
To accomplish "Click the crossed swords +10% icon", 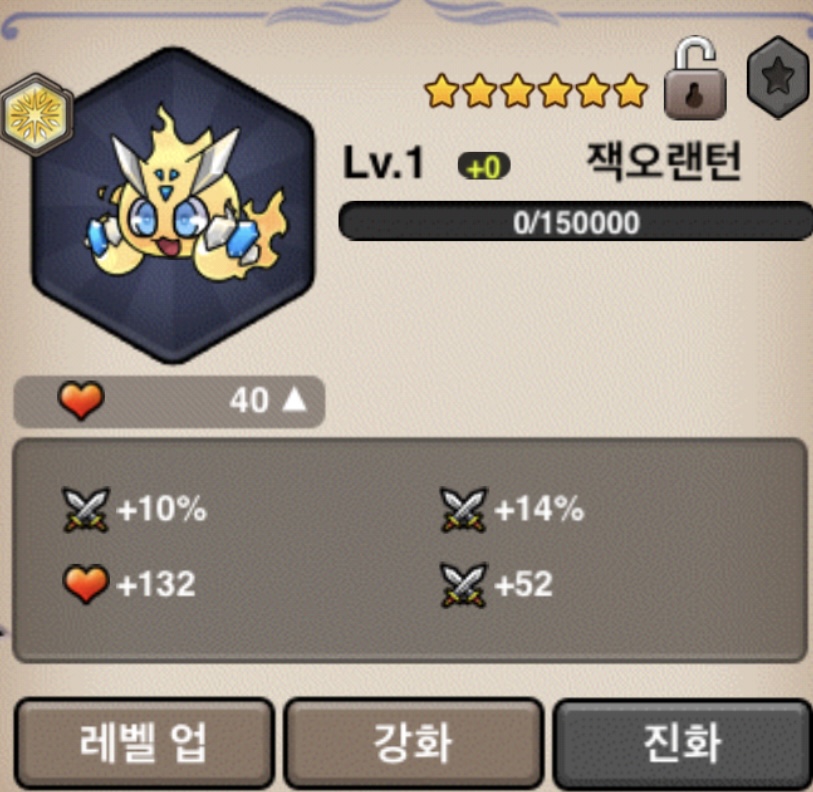I will click(86, 509).
